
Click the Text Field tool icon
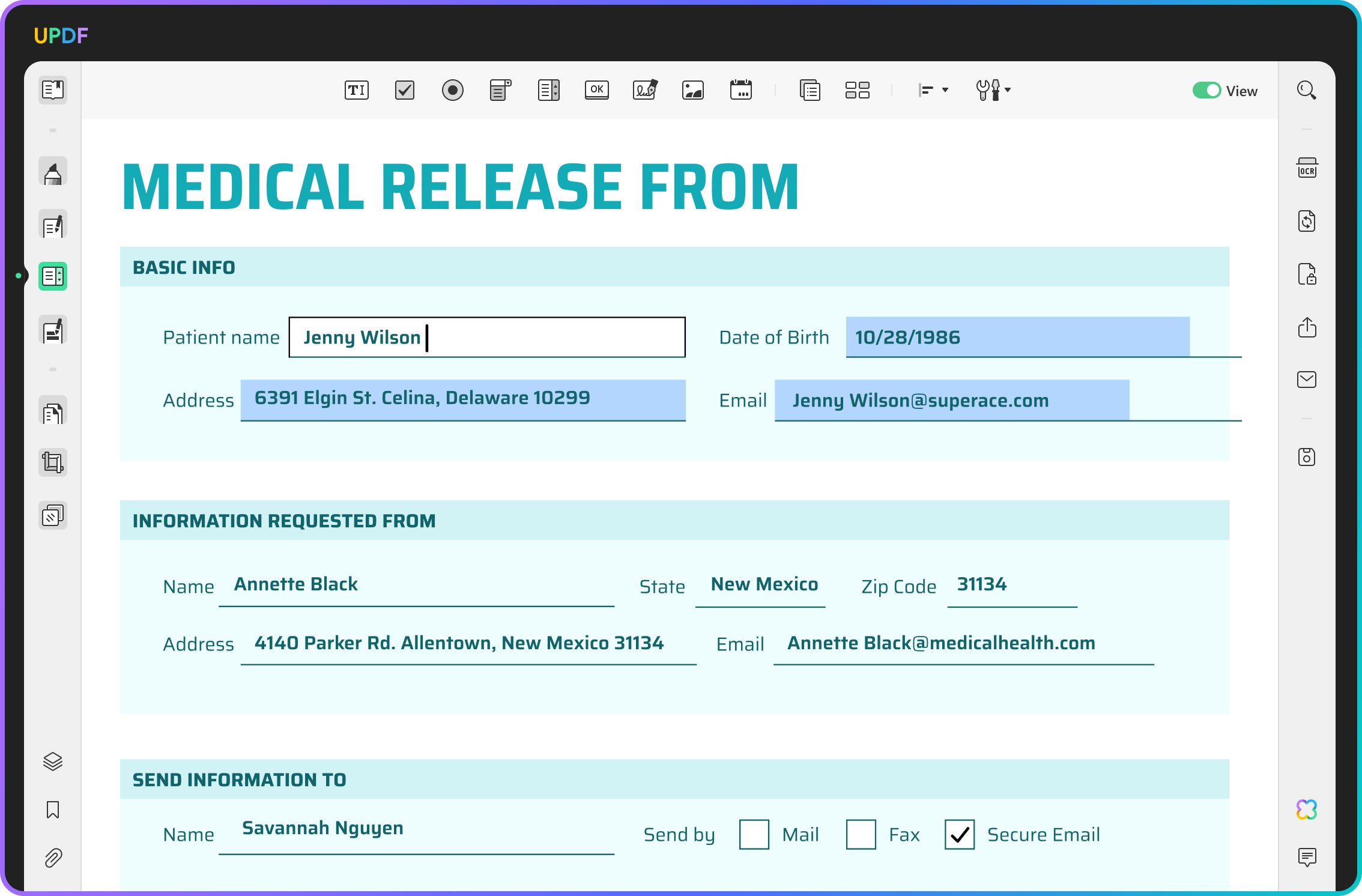tap(357, 89)
